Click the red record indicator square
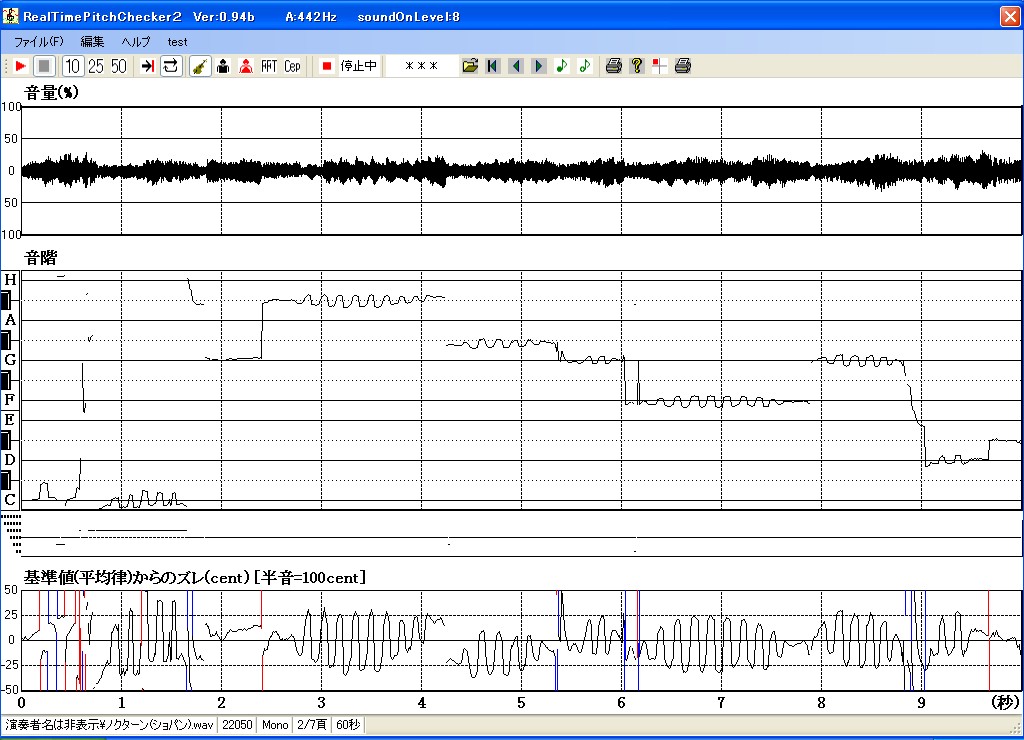This screenshot has height=740, width=1024. (327, 66)
